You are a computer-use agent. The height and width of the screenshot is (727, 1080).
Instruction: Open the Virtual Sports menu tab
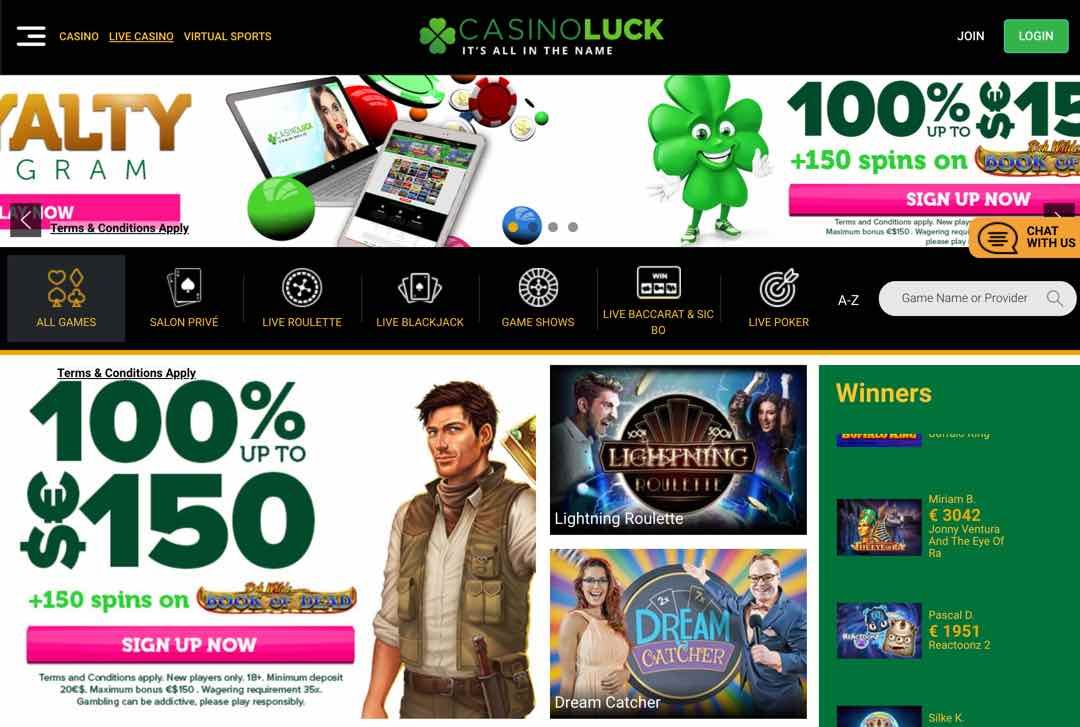click(227, 37)
